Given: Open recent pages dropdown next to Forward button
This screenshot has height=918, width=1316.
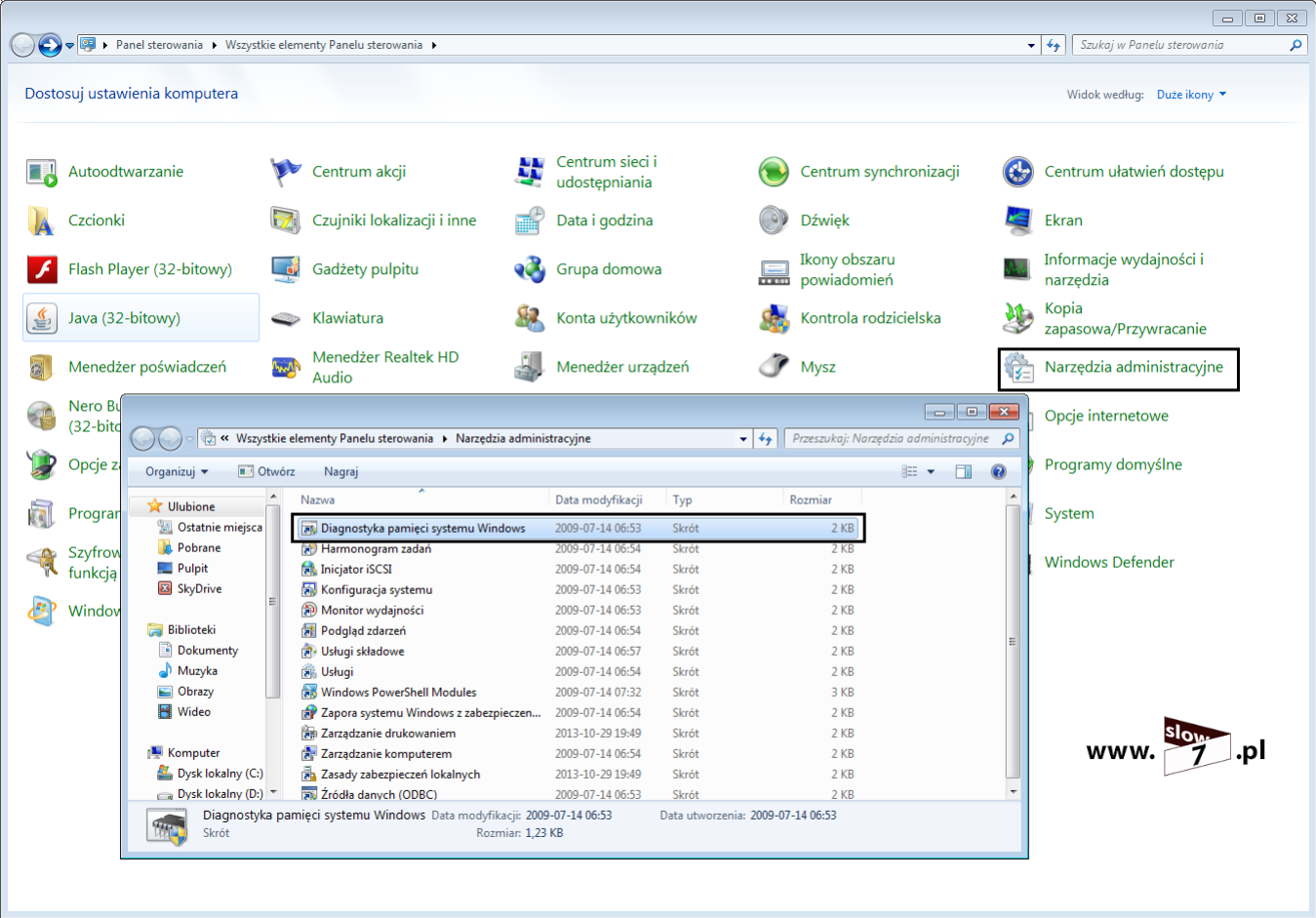Looking at the screenshot, I should pos(69,46).
